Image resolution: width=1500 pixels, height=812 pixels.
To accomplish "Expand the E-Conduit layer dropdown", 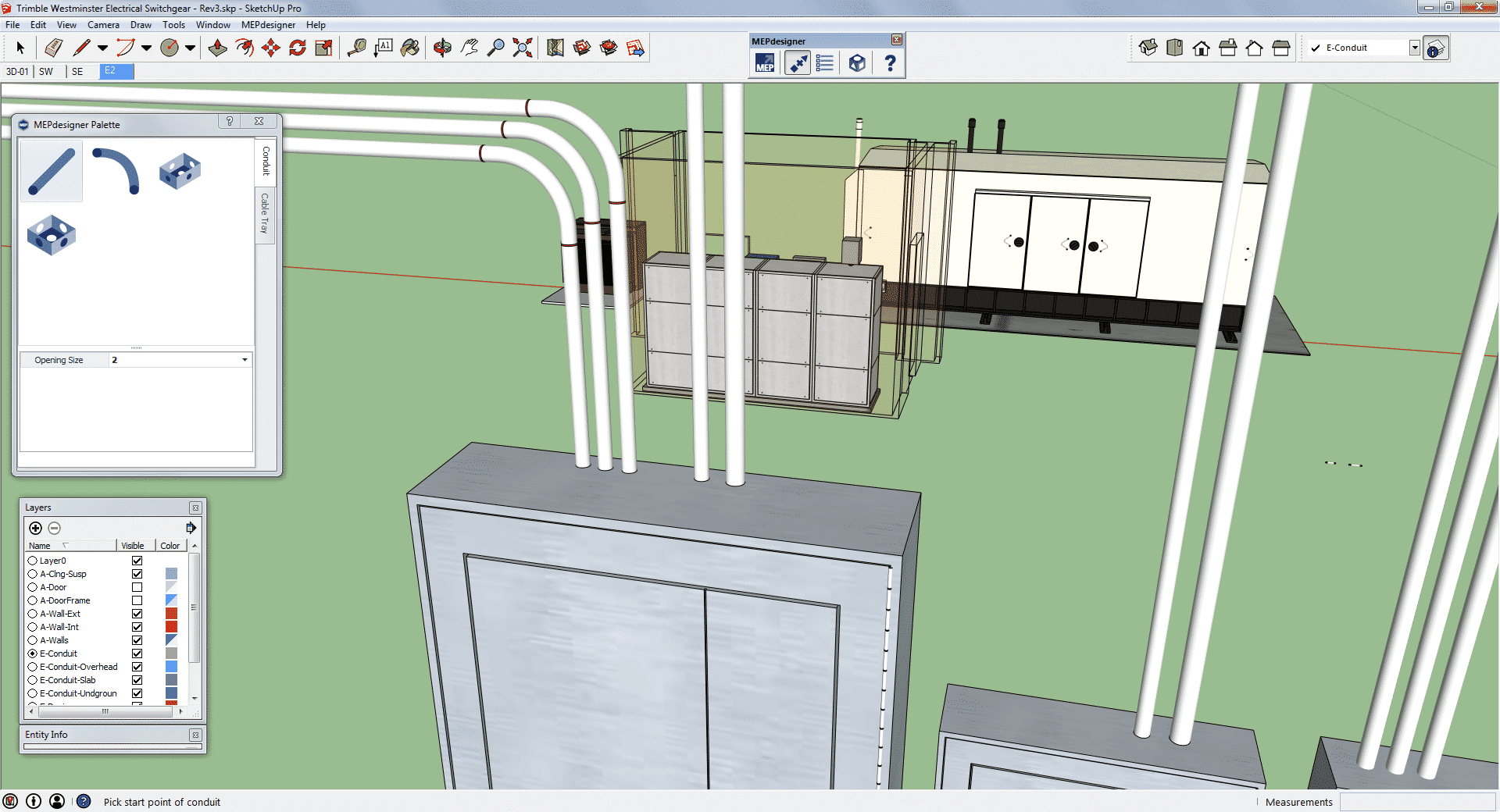I will [1414, 48].
